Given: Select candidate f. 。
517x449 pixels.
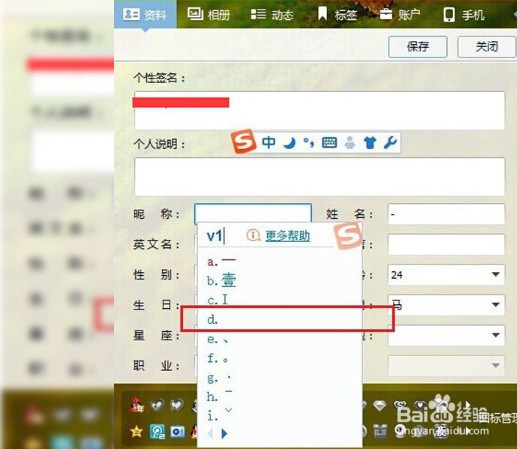Looking at the screenshot, I should tap(218, 359).
